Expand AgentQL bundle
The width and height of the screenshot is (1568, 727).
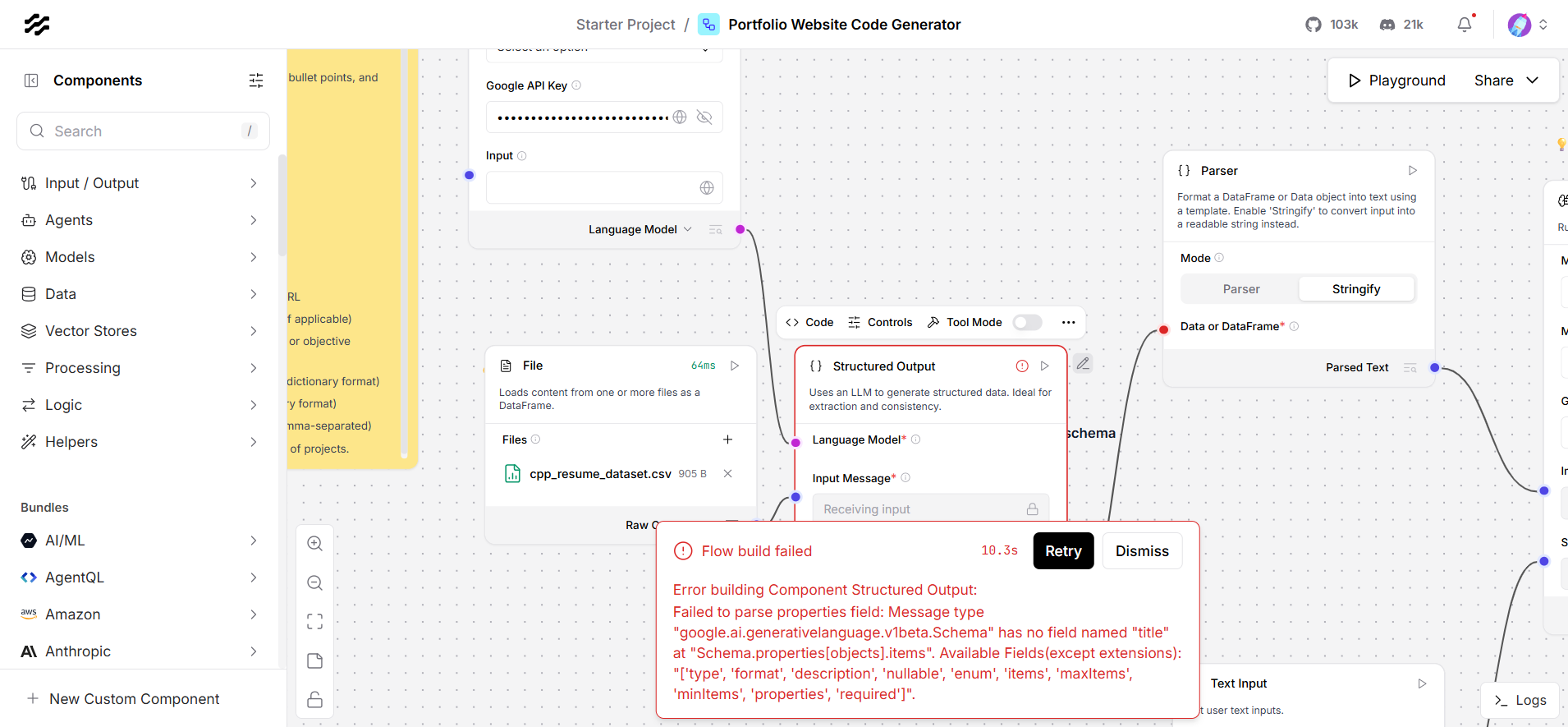click(140, 577)
